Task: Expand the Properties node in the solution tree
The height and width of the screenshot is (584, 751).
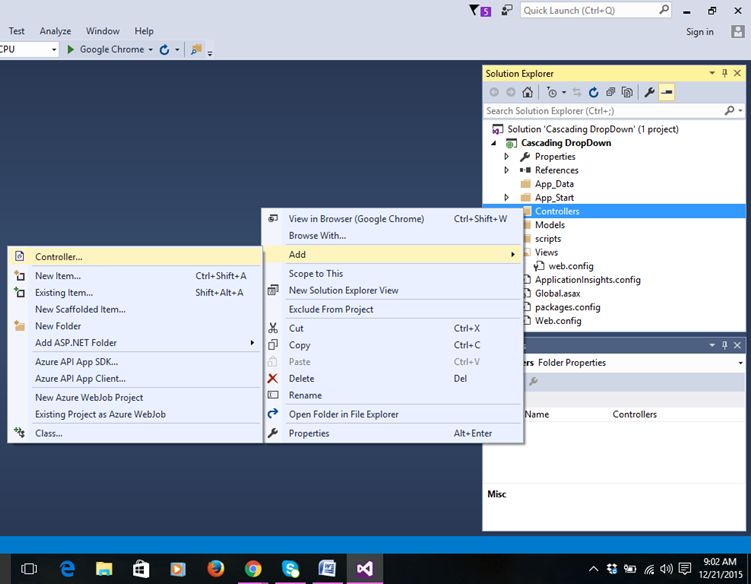Action: (507, 157)
